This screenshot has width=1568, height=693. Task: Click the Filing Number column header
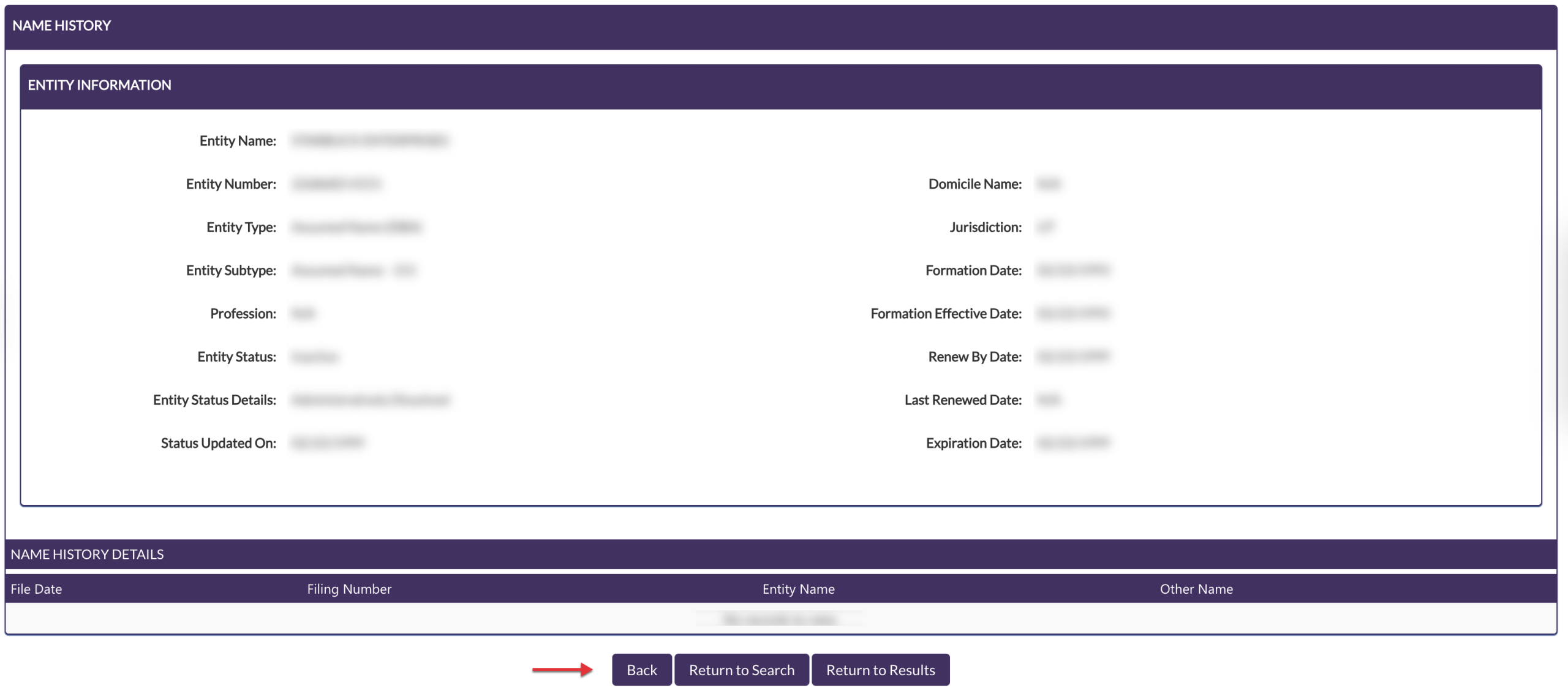(349, 589)
